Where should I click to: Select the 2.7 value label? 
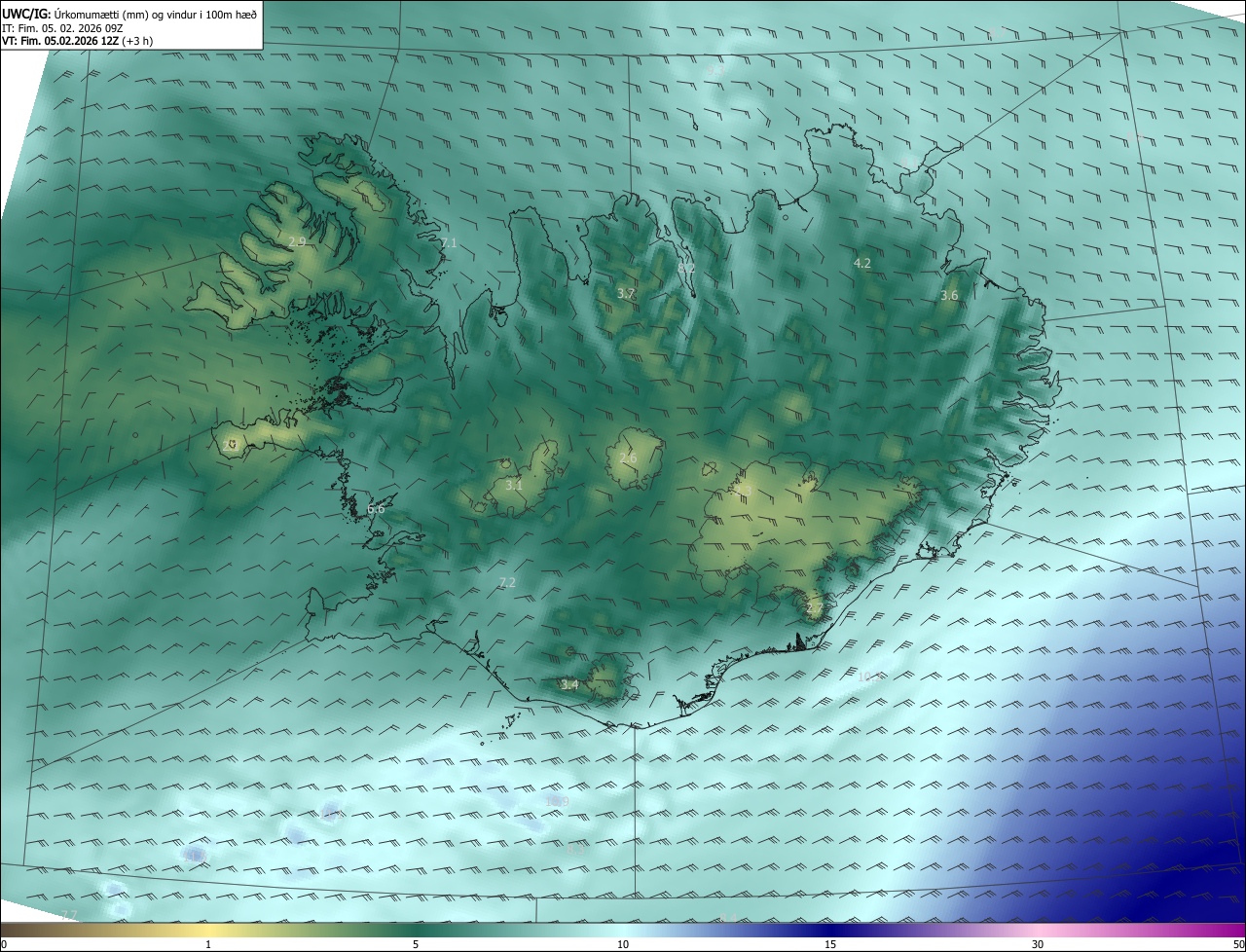pyautogui.click(x=815, y=609)
